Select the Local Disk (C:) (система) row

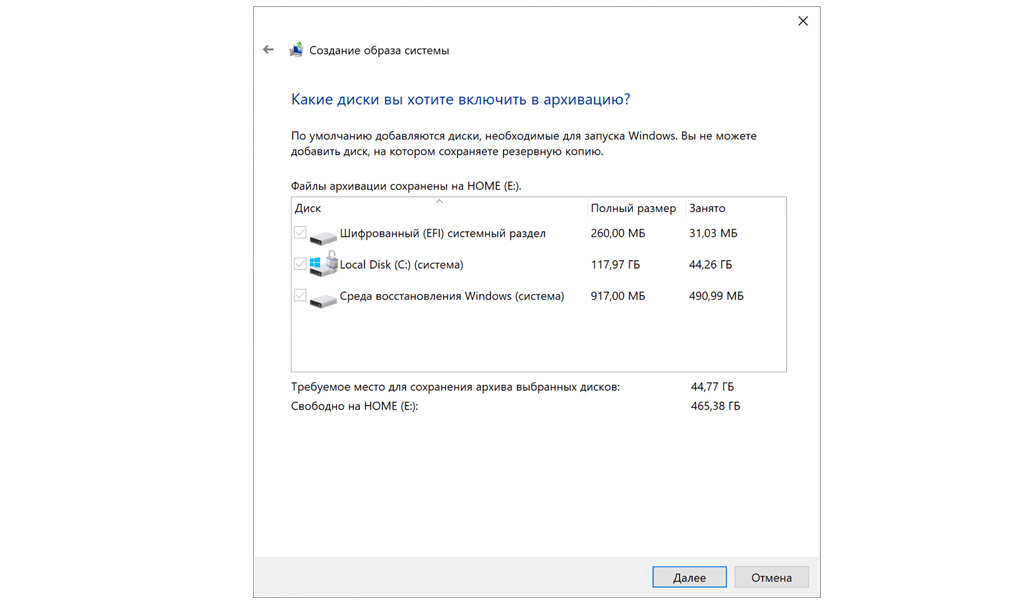click(538, 264)
